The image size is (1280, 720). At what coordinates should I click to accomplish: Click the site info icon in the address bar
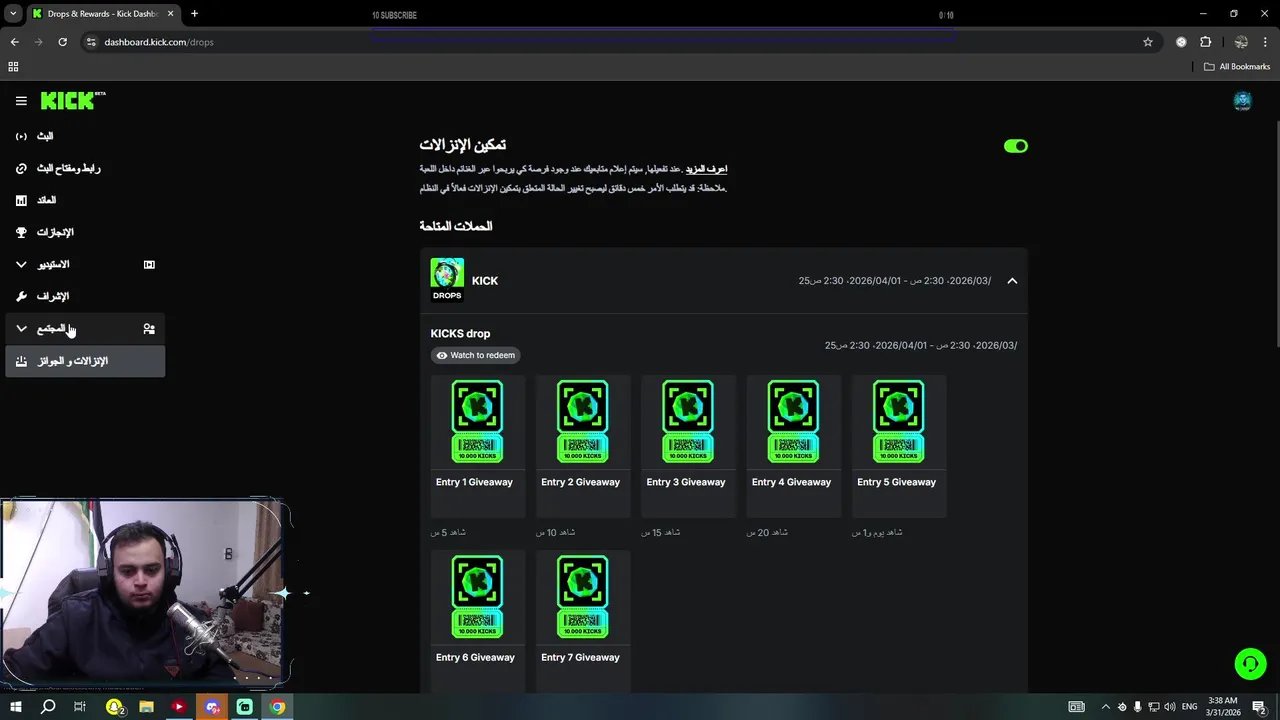[x=91, y=42]
